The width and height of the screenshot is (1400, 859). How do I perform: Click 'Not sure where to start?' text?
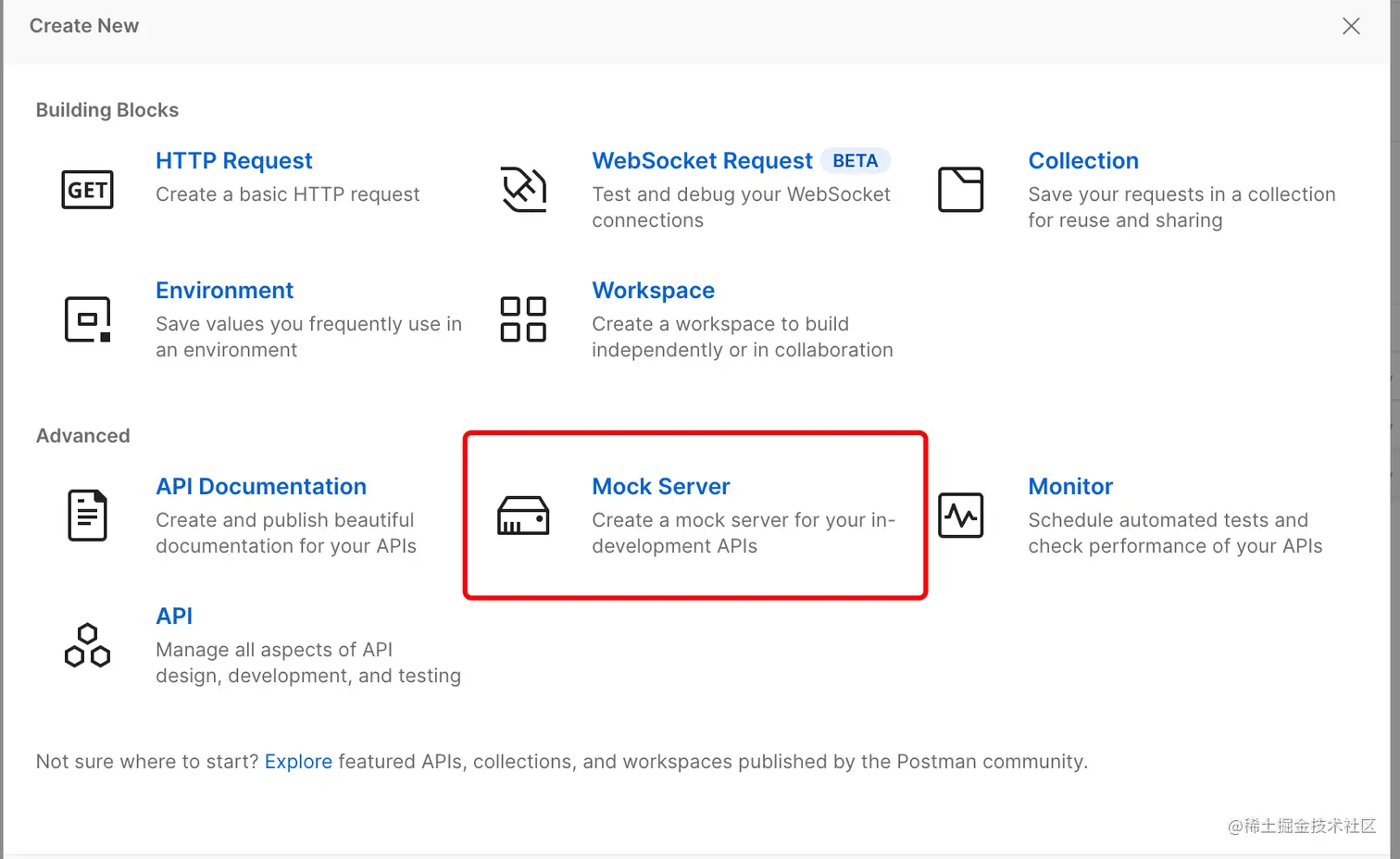point(147,762)
